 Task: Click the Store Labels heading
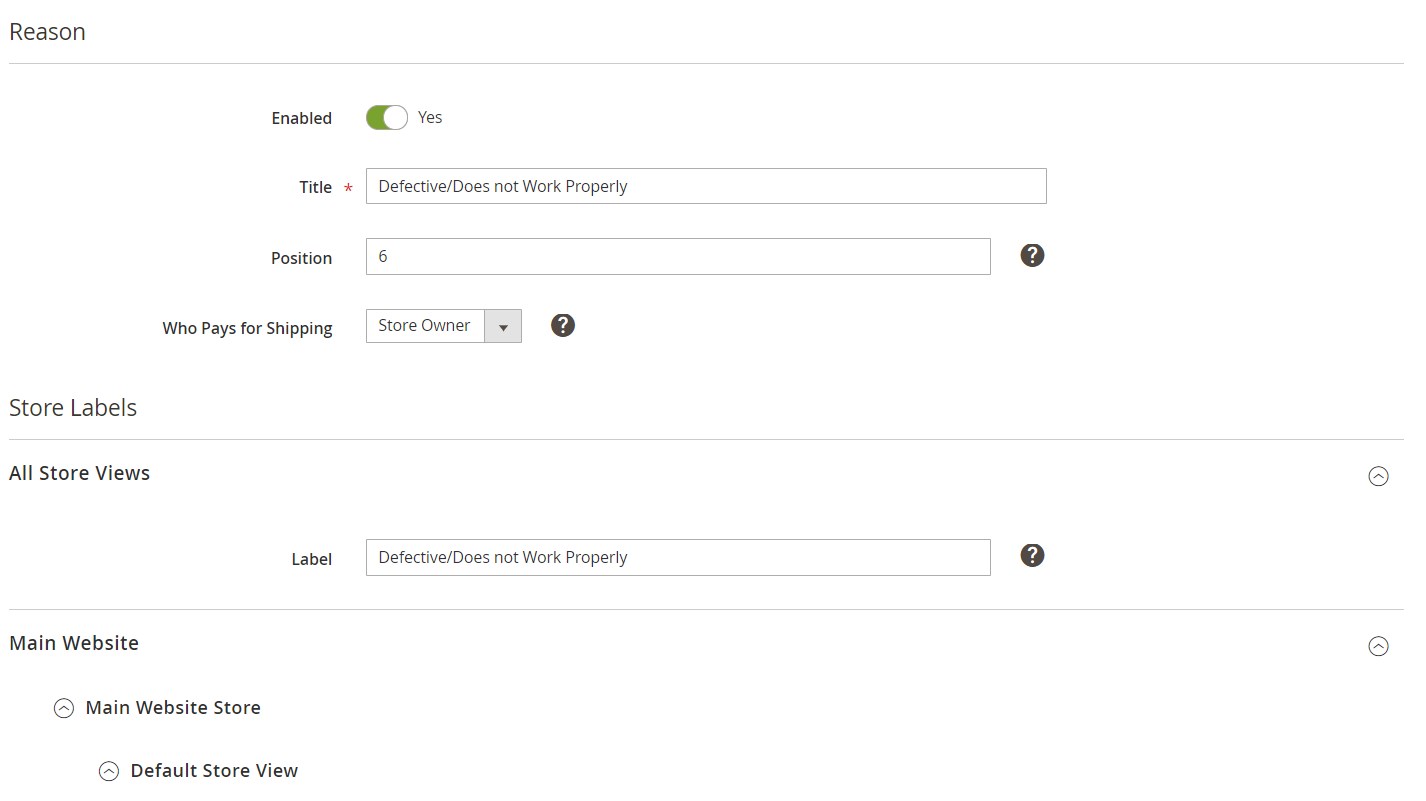[73, 408]
